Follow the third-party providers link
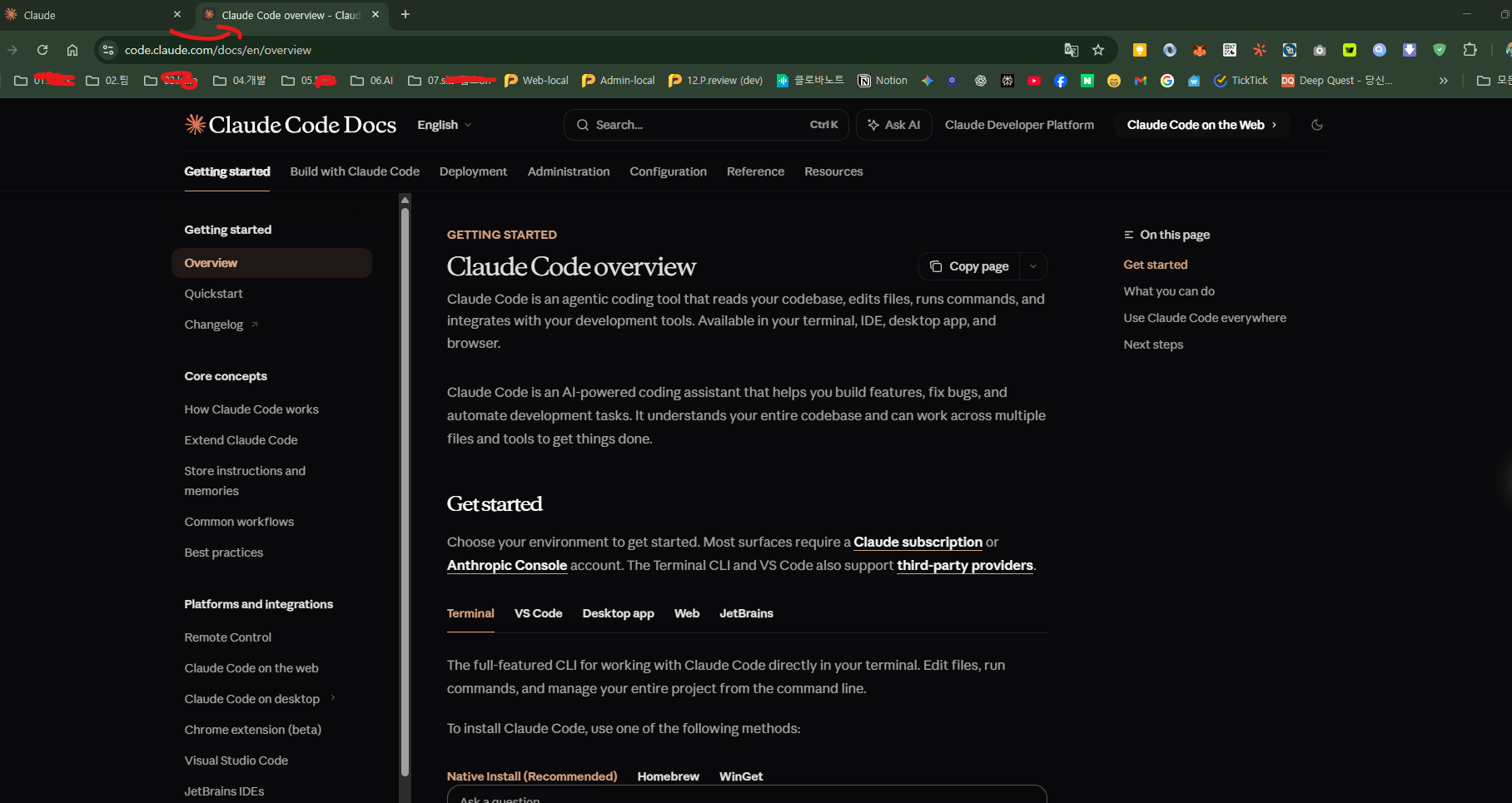The image size is (1512, 803). pos(965,565)
